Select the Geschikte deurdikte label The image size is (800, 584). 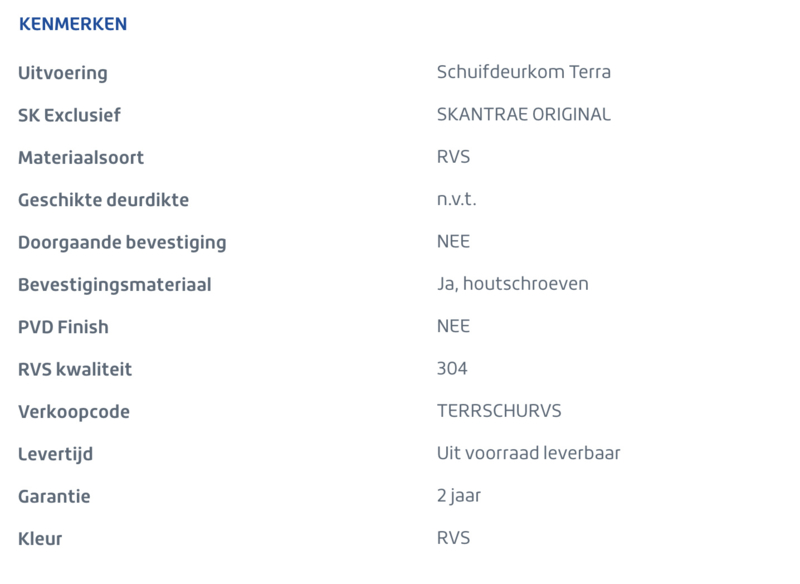click(104, 200)
